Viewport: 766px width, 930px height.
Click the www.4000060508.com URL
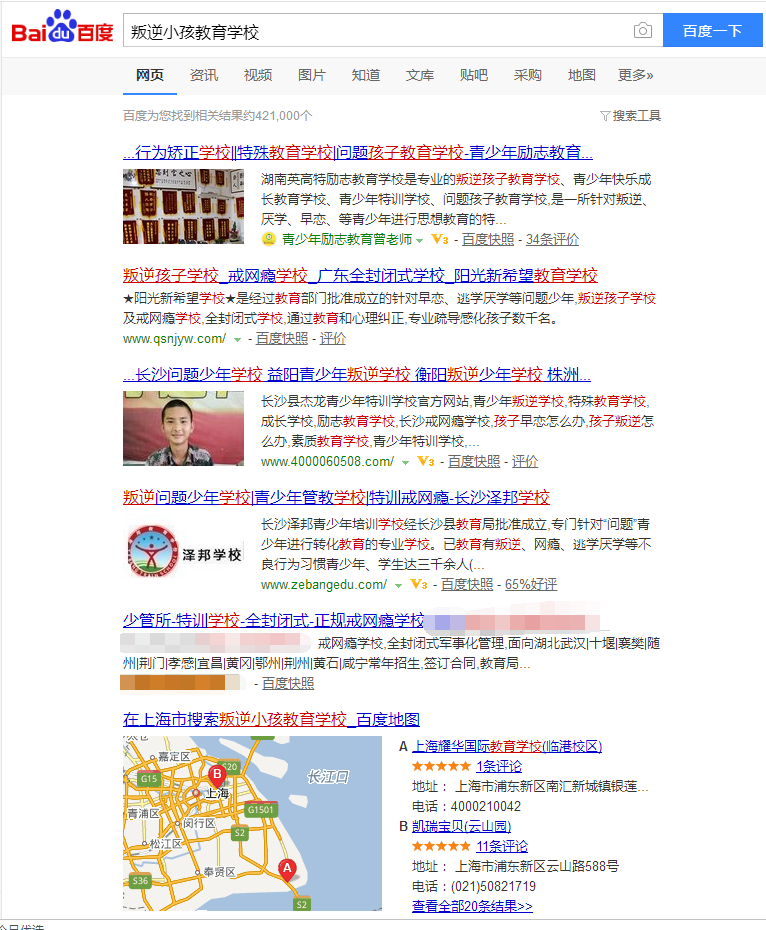(328, 461)
